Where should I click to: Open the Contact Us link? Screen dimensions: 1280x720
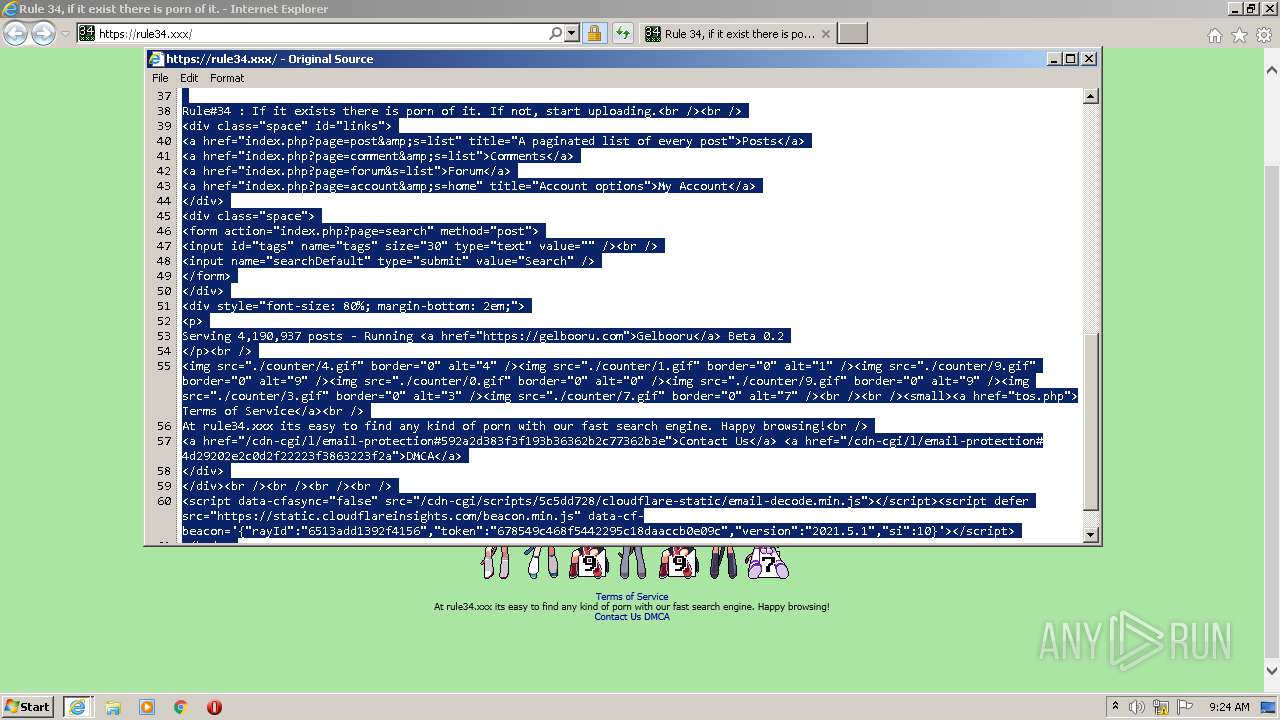(617, 617)
